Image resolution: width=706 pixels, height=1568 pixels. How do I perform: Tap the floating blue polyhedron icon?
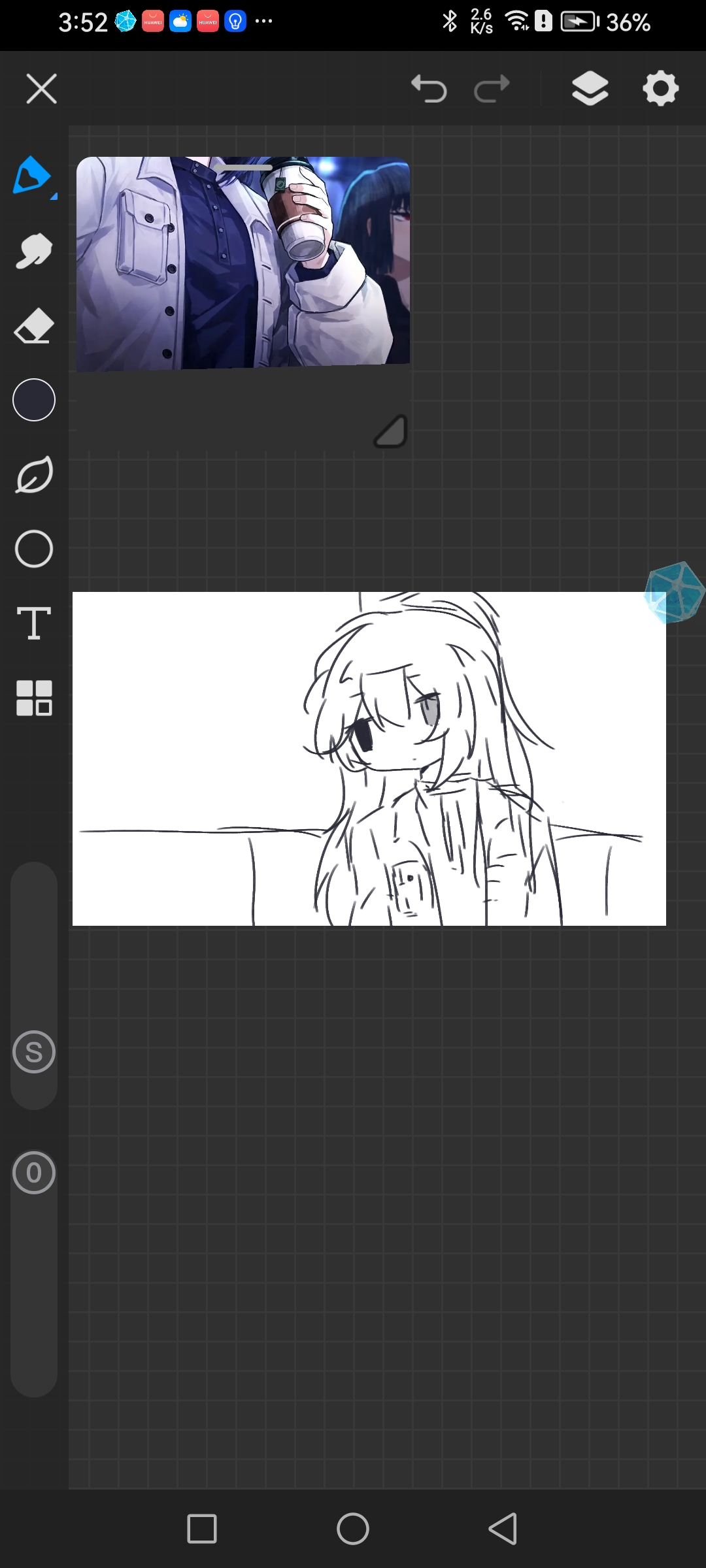click(674, 593)
